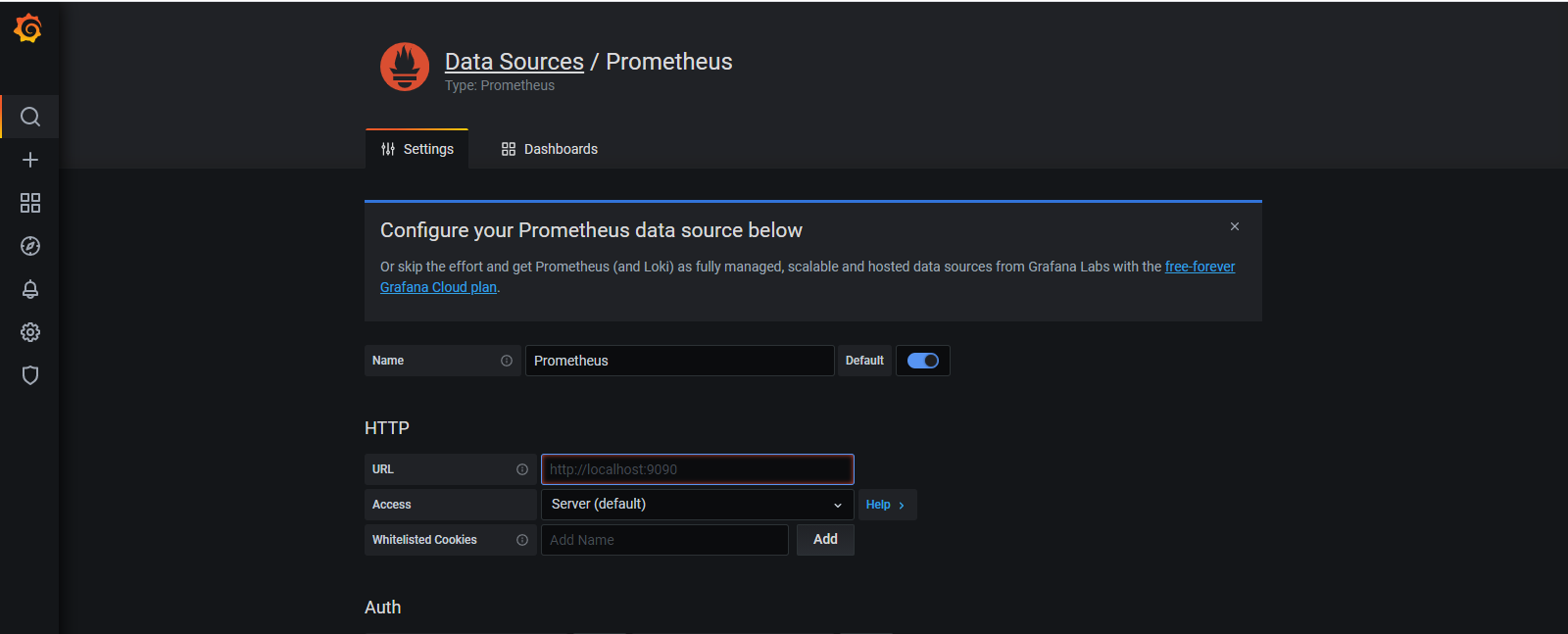The width and height of the screenshot is (1568, 634).
Task: Switch to the Dashboards tab
Action: (550, 149)
